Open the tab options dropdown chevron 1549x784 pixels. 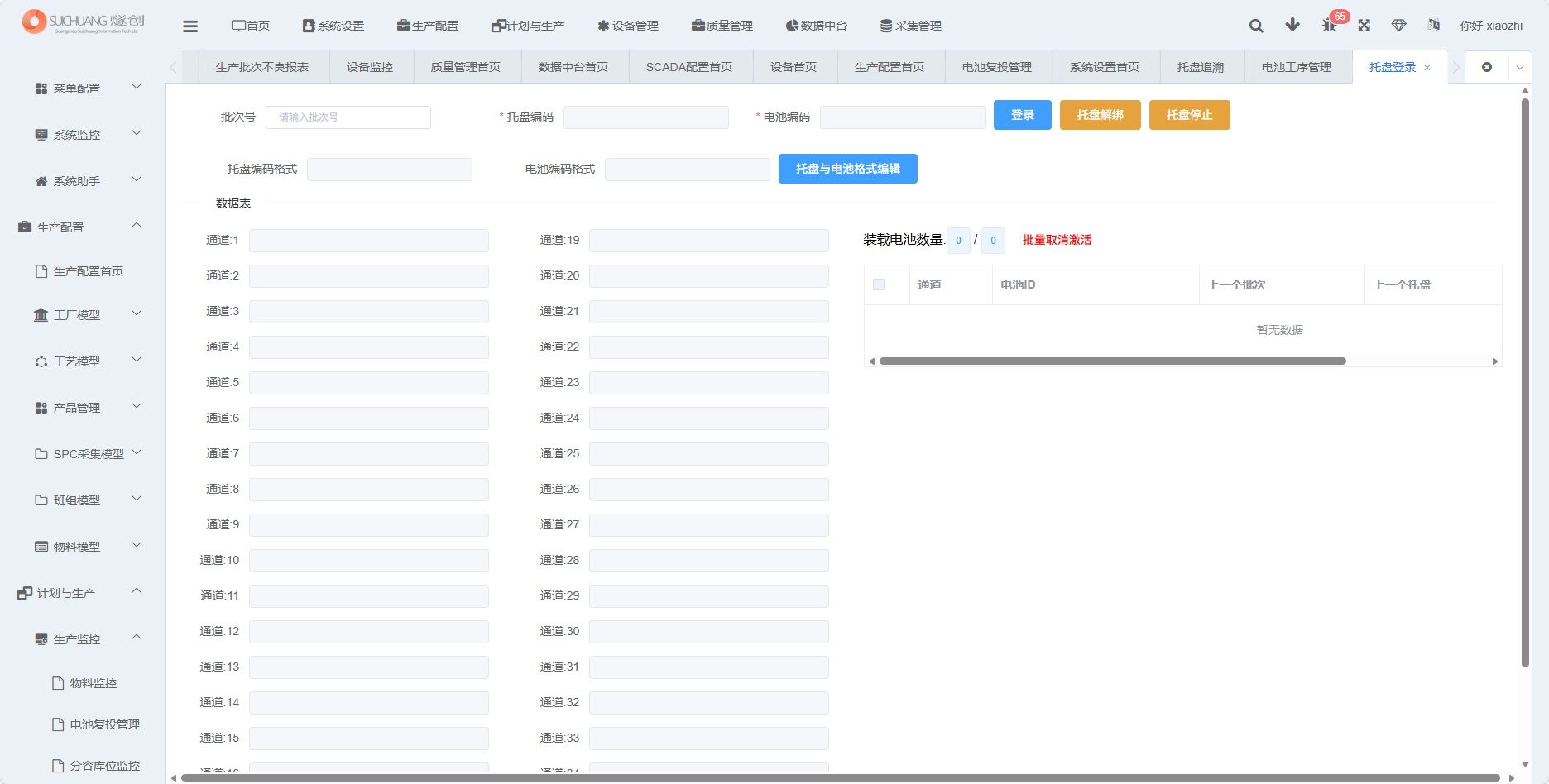1520,67
